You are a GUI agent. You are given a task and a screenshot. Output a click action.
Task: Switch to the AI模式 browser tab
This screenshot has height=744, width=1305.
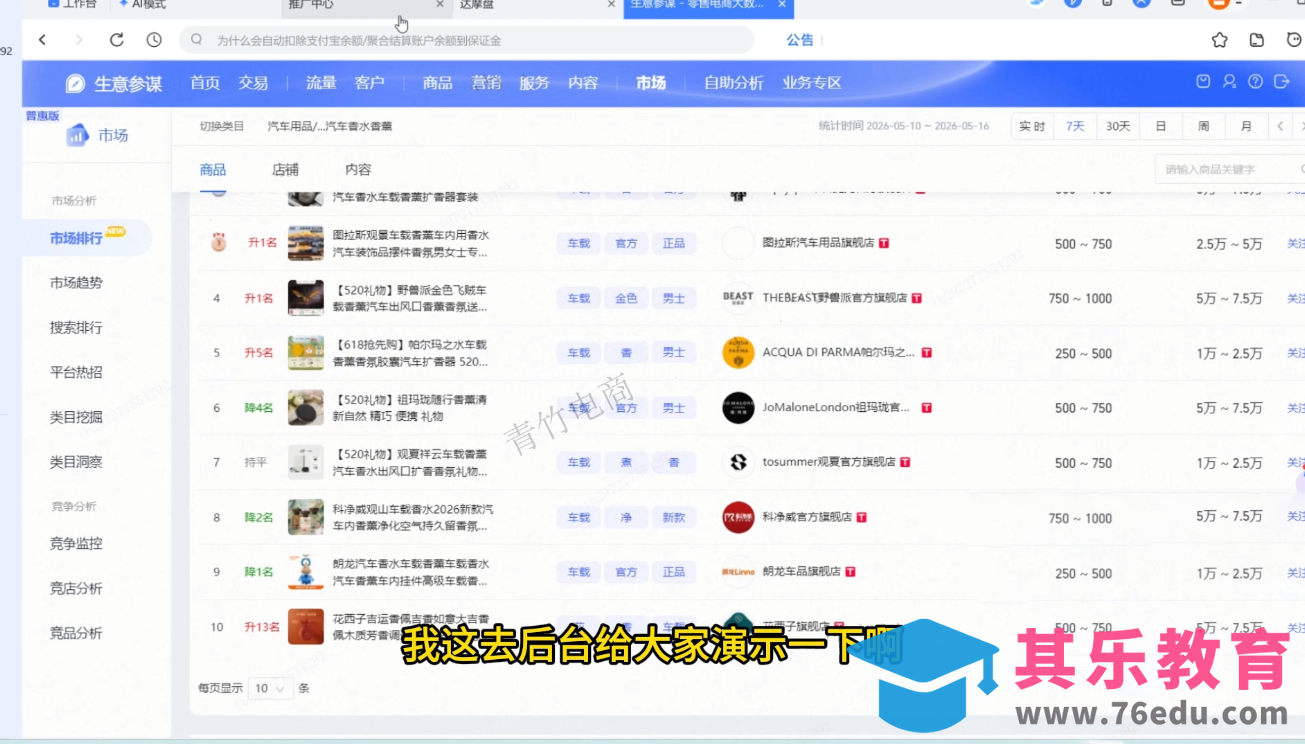pyautogui.click(x=143, y=5)
